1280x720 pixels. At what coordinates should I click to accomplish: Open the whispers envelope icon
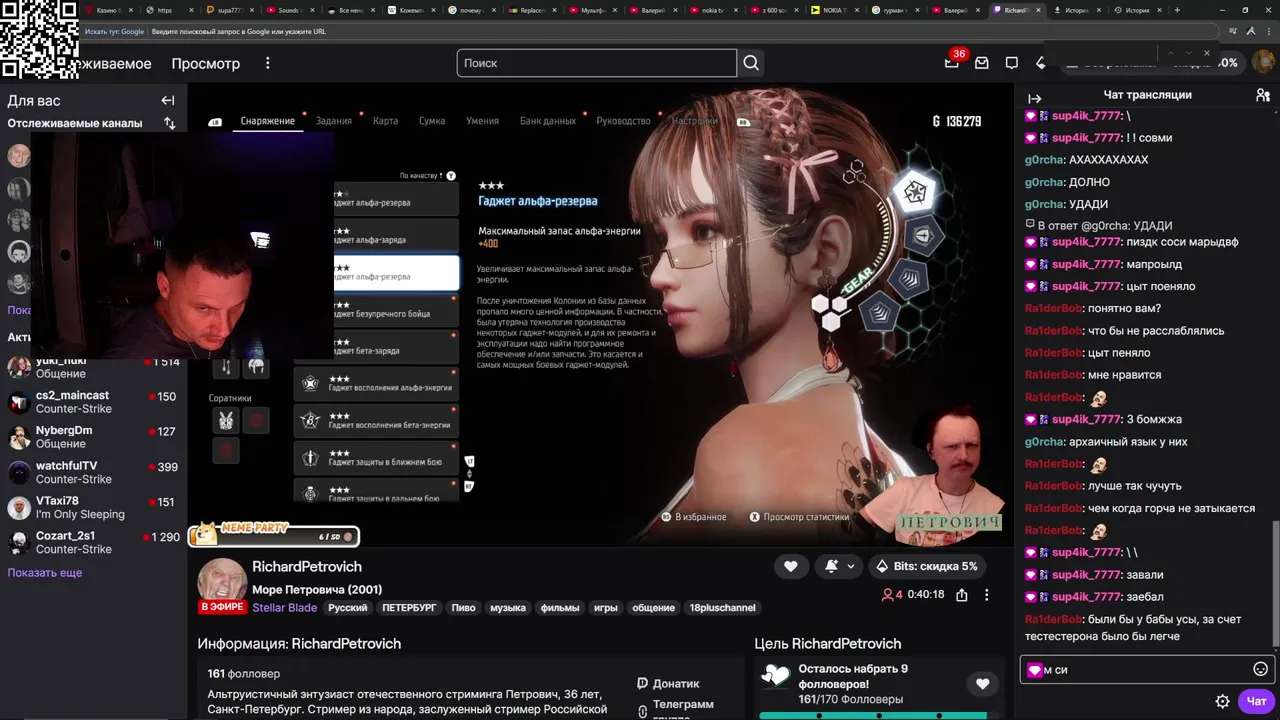click(982, 63)
